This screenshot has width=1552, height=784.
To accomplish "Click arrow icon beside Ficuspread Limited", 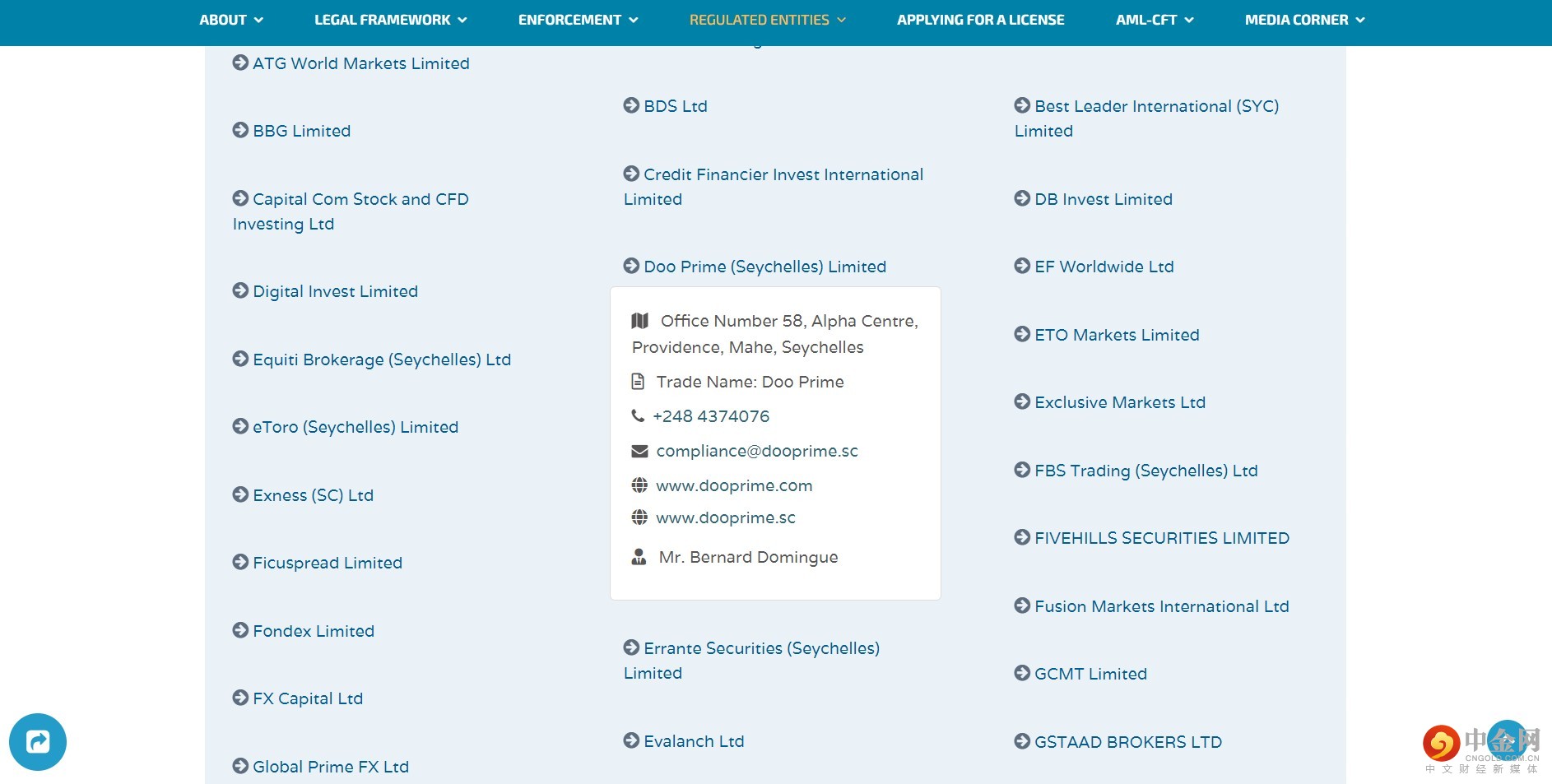I will 240,562.
